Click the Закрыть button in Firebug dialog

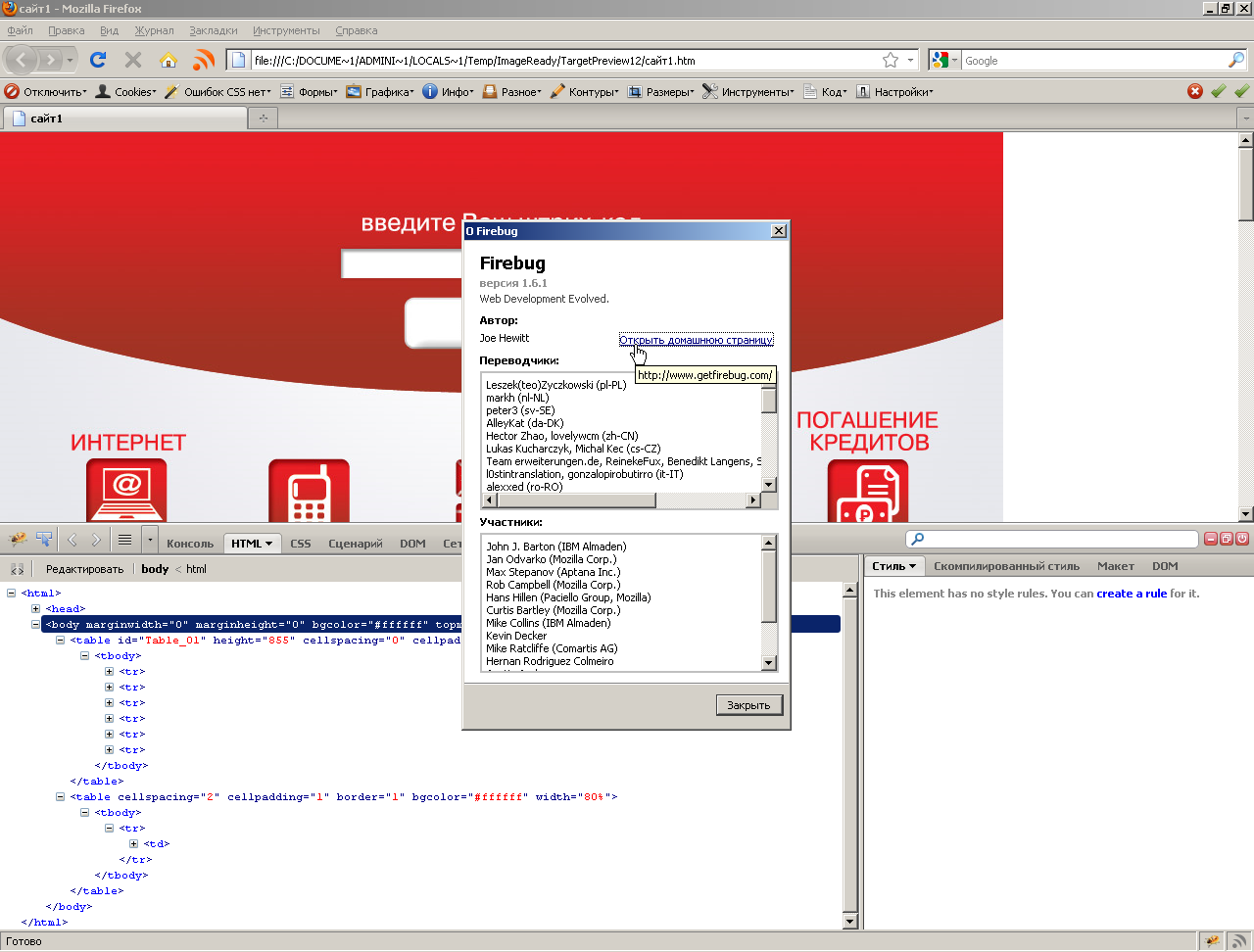tap(749, 705)
